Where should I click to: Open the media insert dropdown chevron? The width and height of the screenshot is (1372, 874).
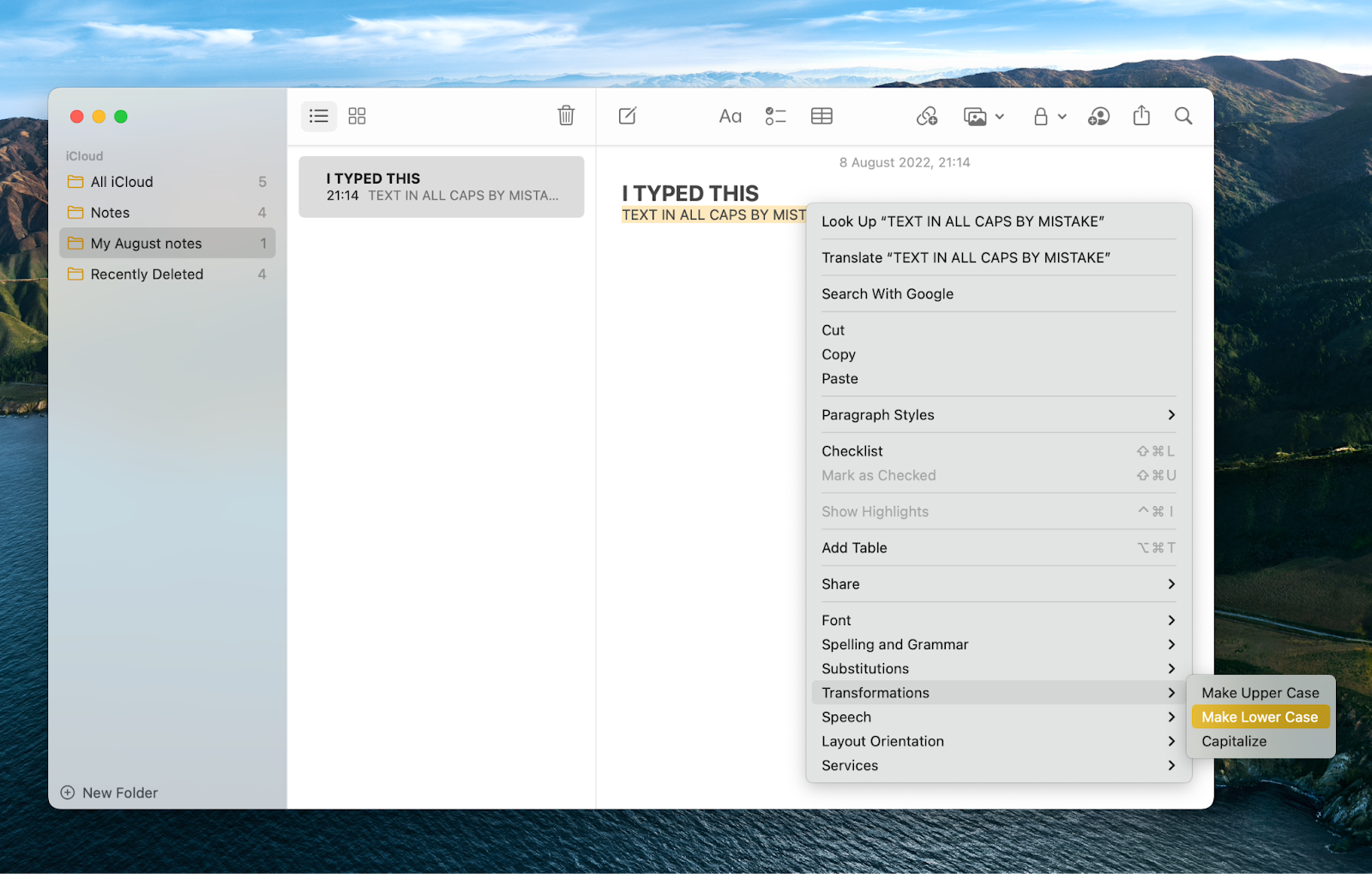(x=1000, y=116)
